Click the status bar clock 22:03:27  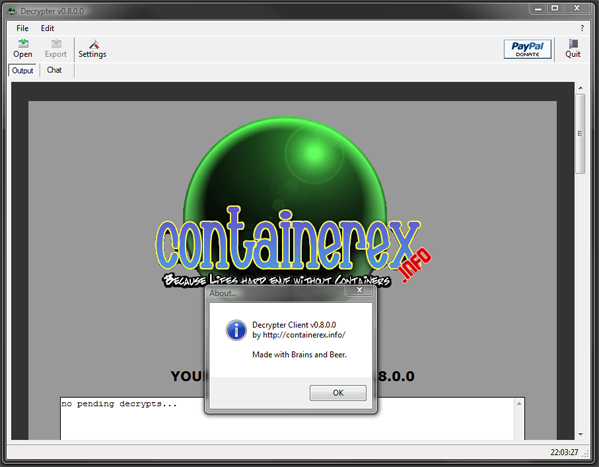[564, 452]
